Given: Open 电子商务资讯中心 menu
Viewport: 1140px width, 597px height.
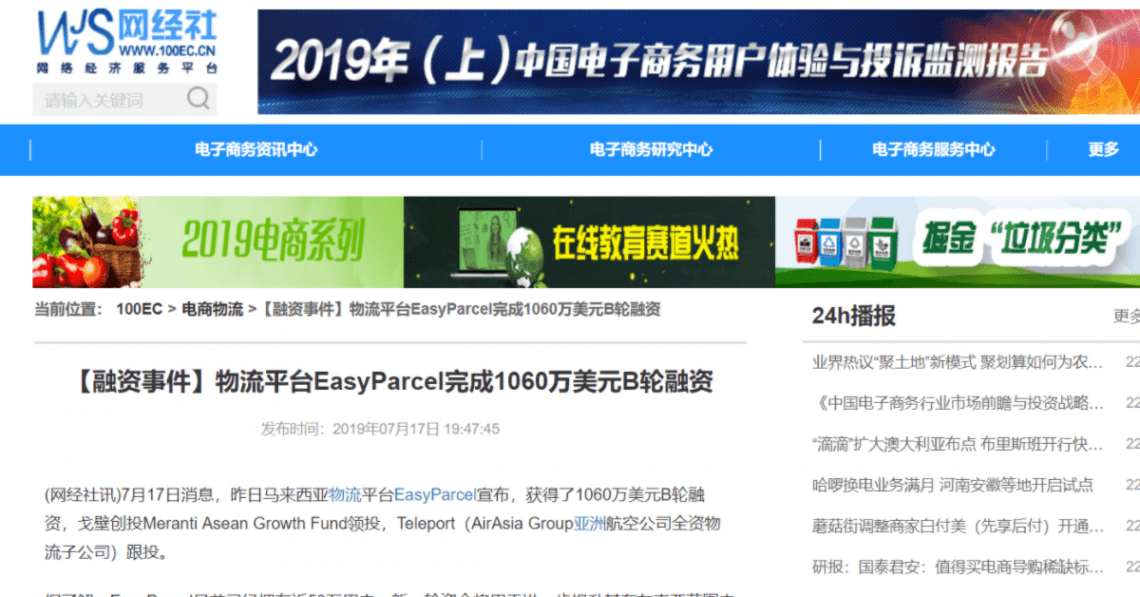Looking at the screenshot, I should pos(256,150).
